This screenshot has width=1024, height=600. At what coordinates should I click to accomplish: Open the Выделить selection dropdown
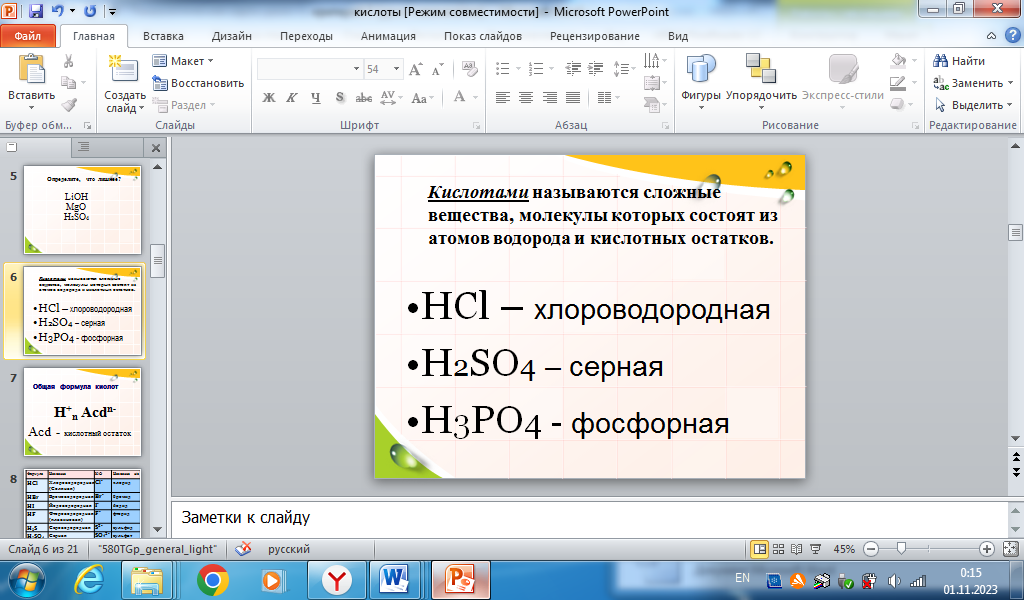pos(973,104)
